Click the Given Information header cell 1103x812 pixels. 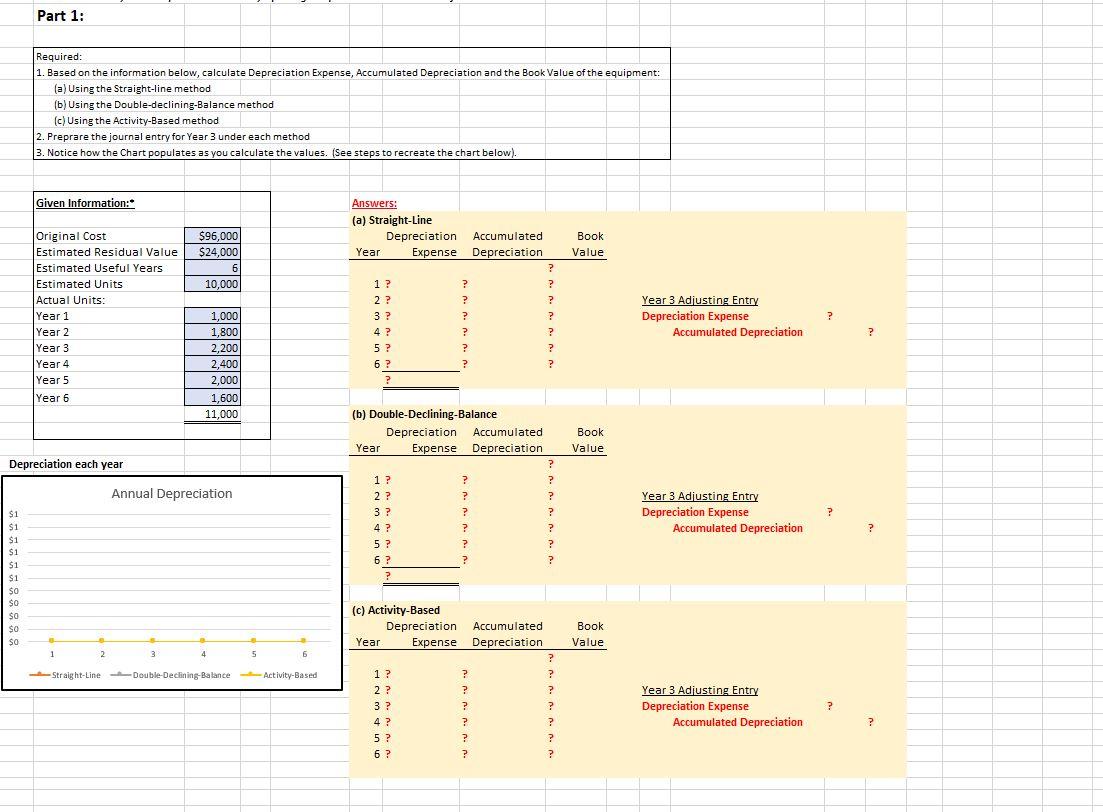click(x=85, y=203)
